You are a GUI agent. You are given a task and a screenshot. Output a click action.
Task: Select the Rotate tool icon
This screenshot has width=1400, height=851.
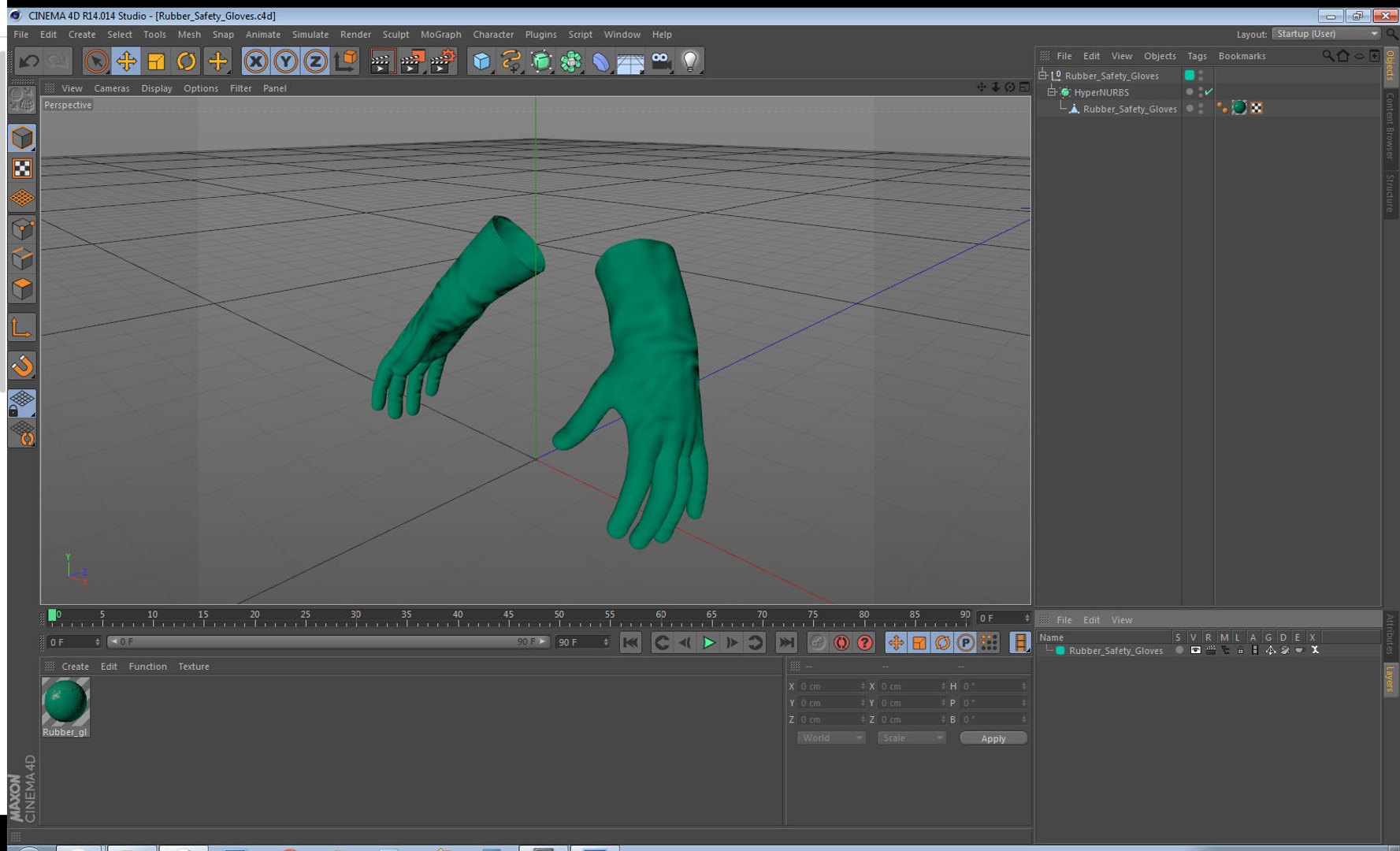tap(186, 61)
